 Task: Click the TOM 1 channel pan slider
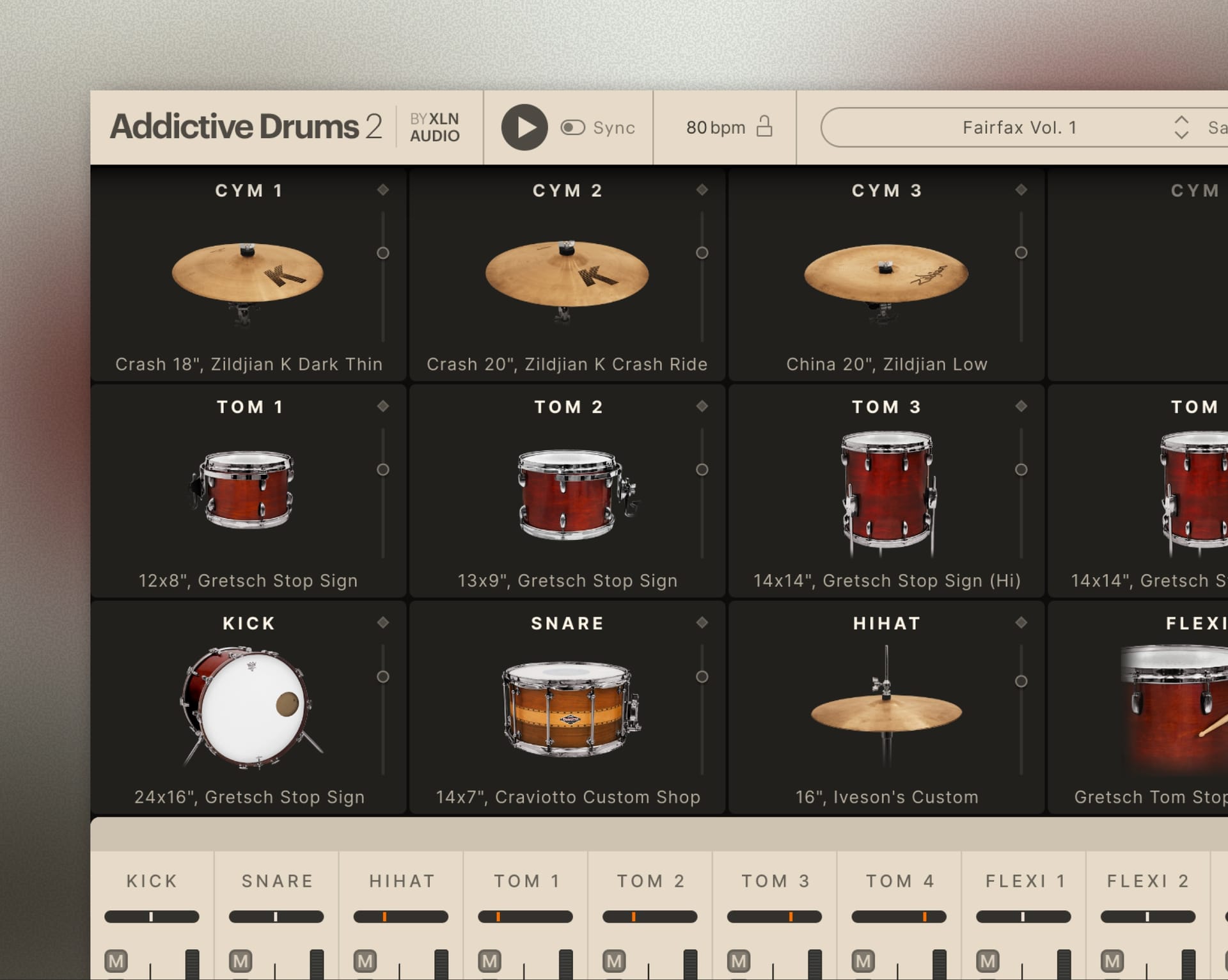(x=525, y=917)
